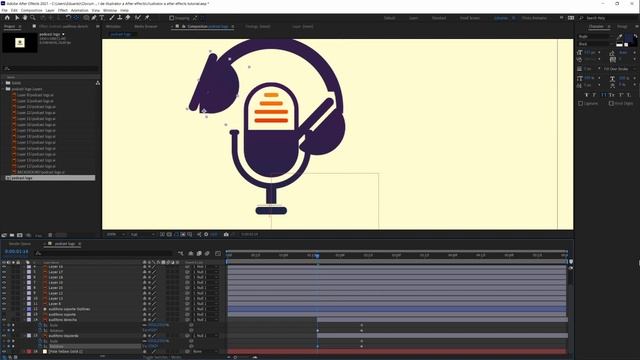The height and width of the screenshot is (360, 640).
Task: Open the timeline Graph Editor icon
Action: coord(218,253)
